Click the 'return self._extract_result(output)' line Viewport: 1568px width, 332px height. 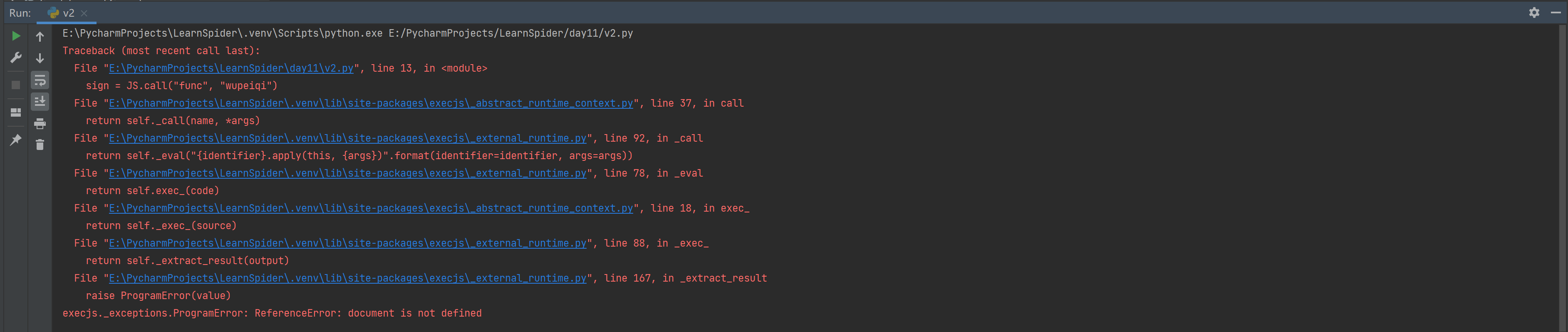pos(188,261)
